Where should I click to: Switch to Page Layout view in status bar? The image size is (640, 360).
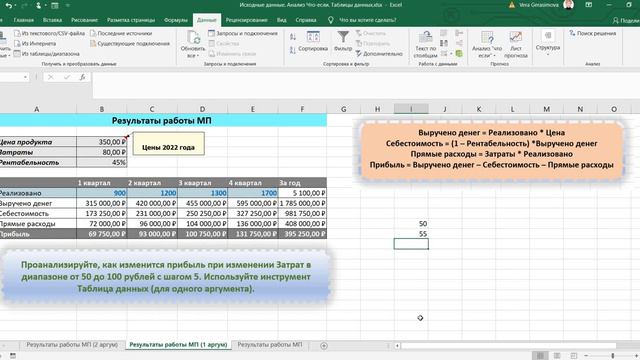tap(557, 356)
